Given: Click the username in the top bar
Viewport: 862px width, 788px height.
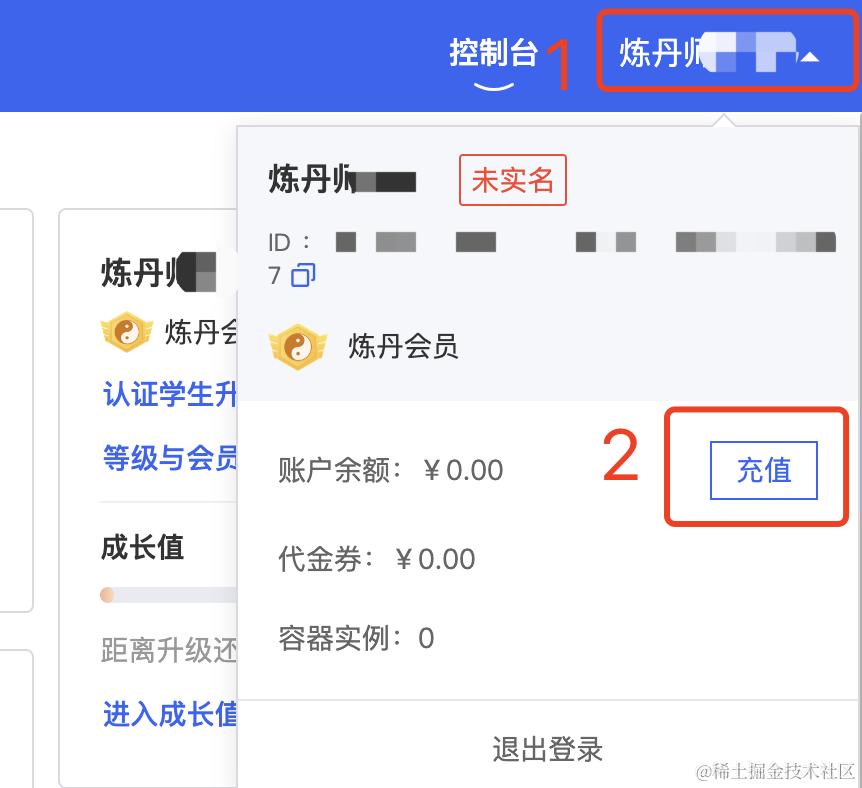Looking at the screenshot, I should pos(708,53).
